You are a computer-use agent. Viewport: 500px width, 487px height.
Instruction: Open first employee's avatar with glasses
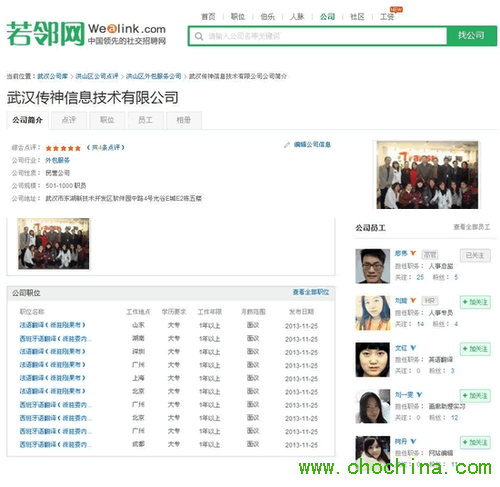(x=372, y=266)
